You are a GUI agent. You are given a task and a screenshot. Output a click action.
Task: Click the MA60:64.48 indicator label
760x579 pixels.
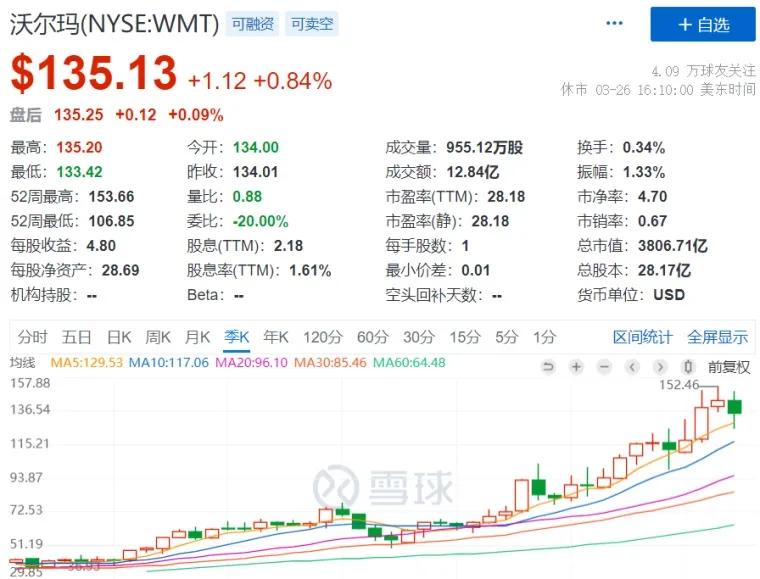(x=409, y=362)
